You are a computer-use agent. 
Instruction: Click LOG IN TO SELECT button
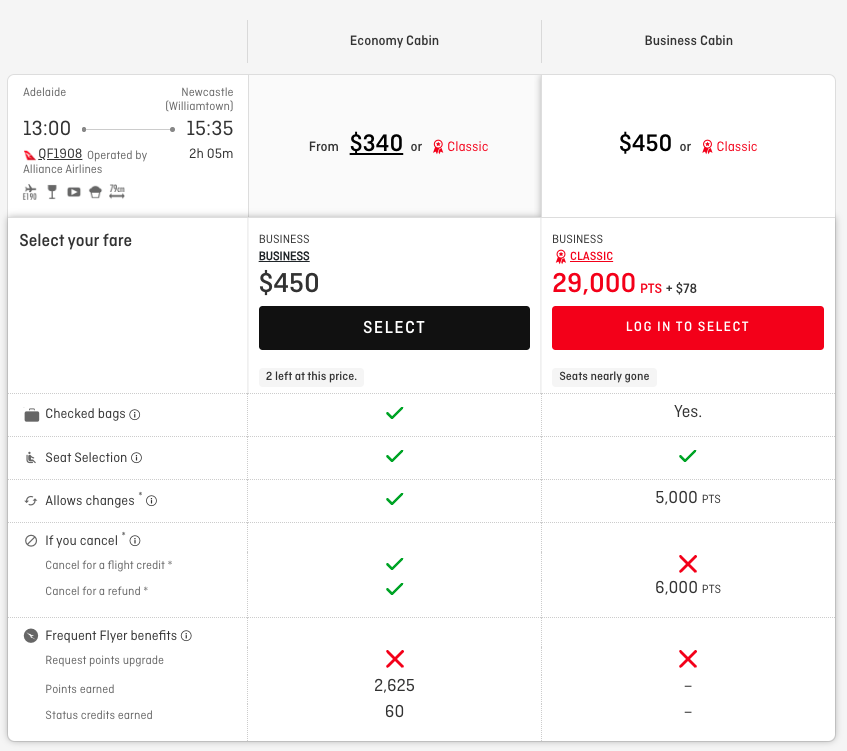[x=688, y=328]
